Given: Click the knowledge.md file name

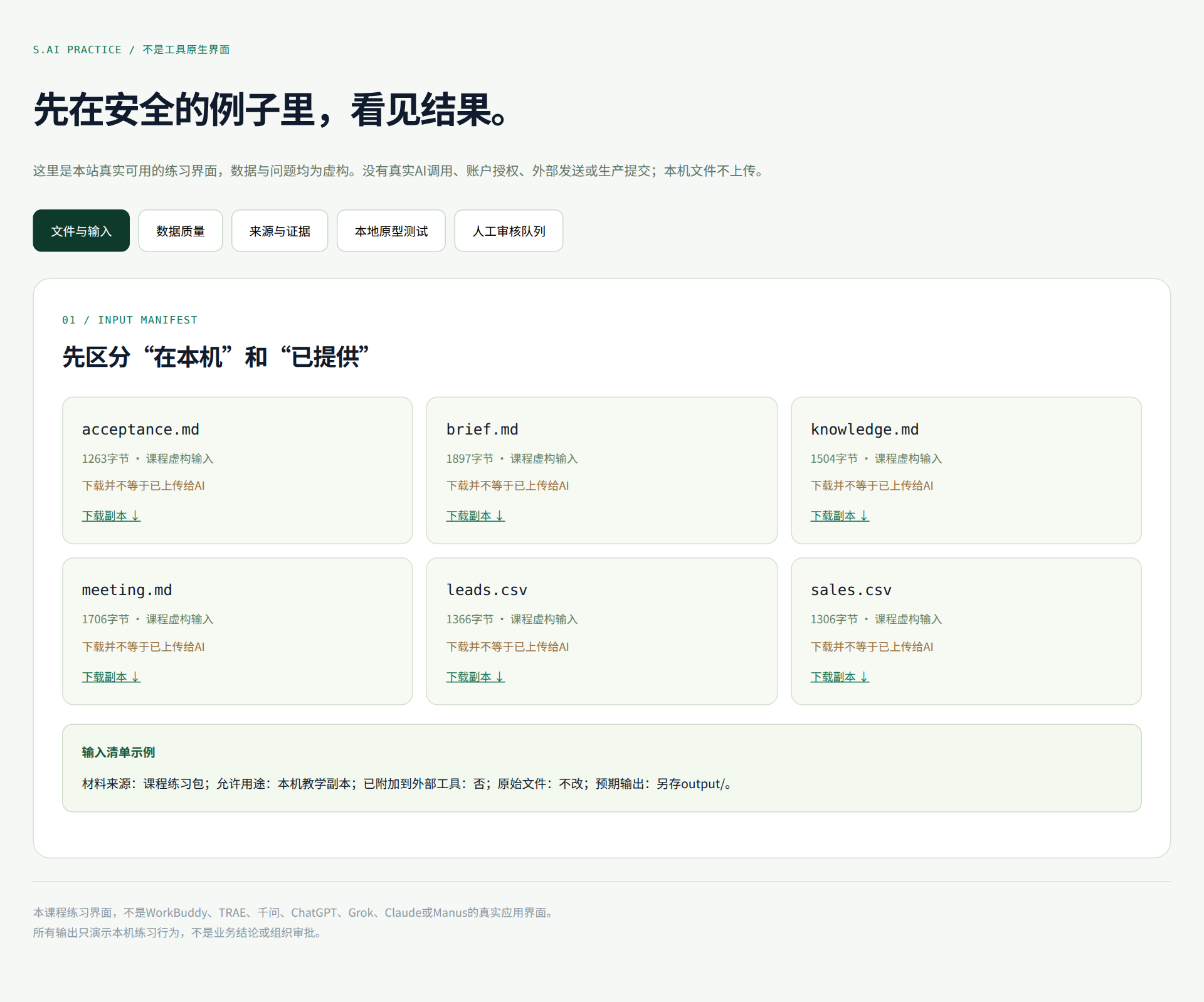Looking at the screenshot, I should [x=865, y=430].
